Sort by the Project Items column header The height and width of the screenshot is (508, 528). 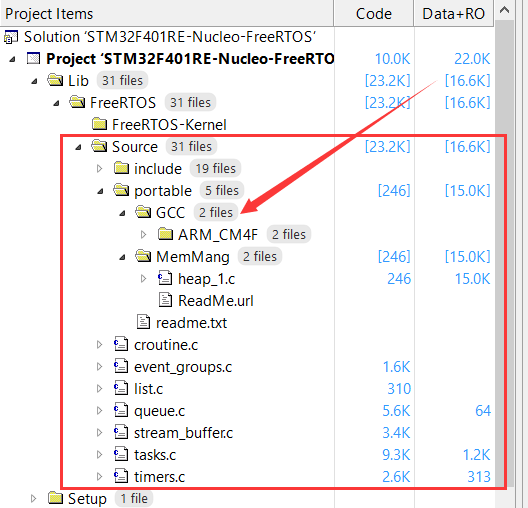(x=167, y=13)
